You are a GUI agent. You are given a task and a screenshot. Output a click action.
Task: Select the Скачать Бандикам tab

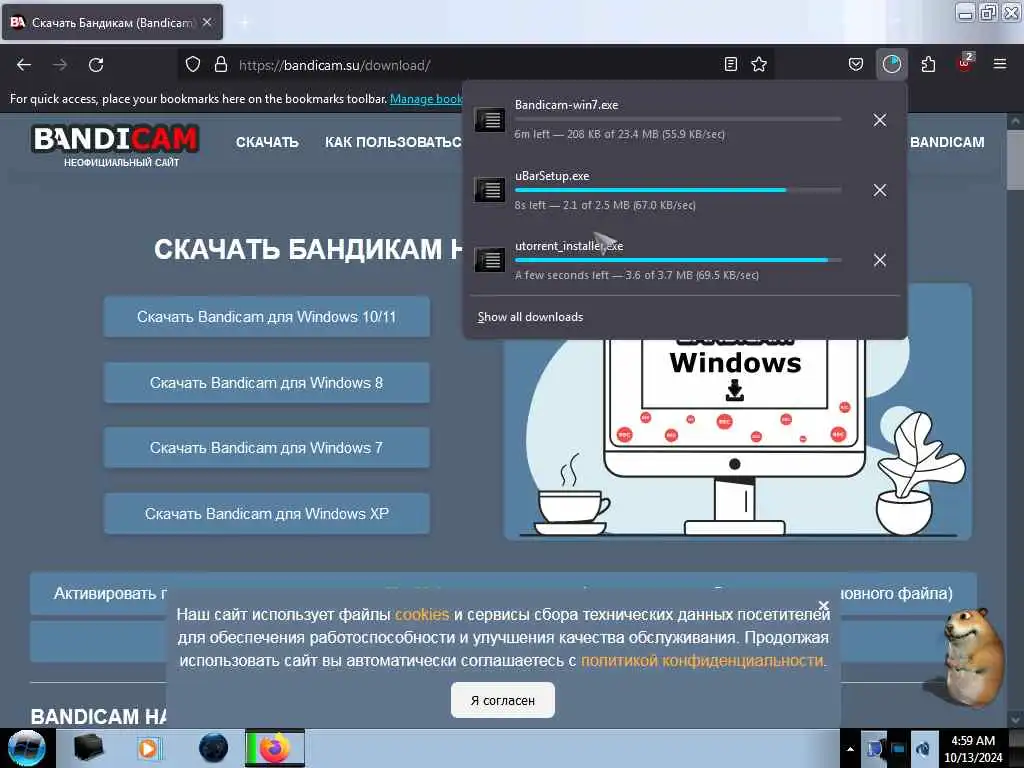pos(112,22)
